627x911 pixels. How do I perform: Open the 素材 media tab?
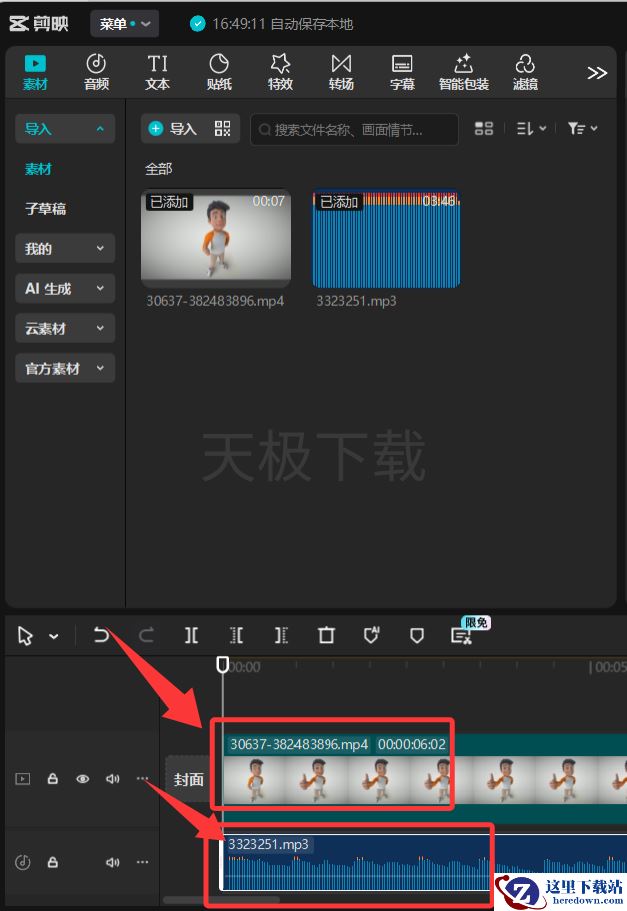point(35,72)
